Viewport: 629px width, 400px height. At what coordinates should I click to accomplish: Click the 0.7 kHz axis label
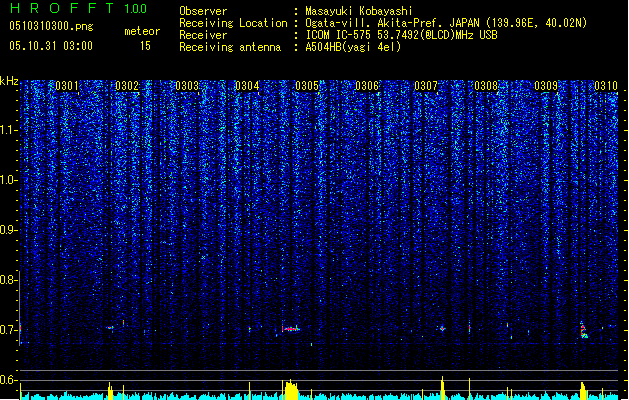click(9, 330)
